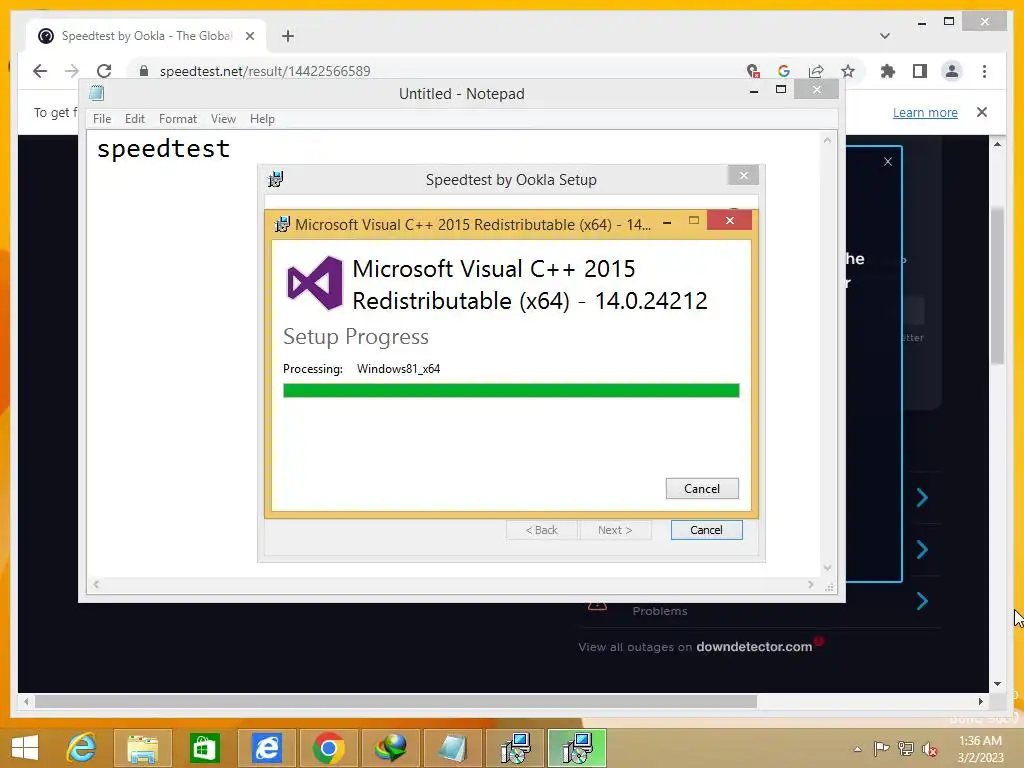The image size is (1024, 768).
Task: Open Notepad View menu
Action: [223, 119]
